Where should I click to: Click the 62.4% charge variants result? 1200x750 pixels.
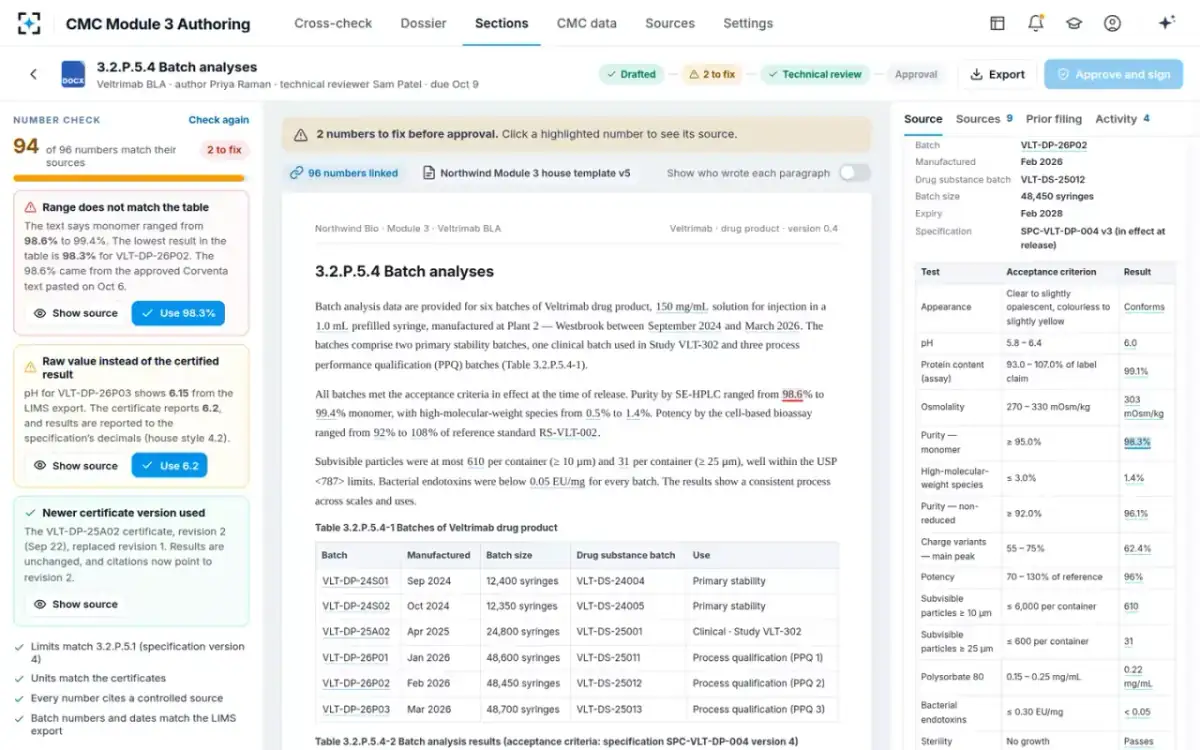tap(1137, 549)
